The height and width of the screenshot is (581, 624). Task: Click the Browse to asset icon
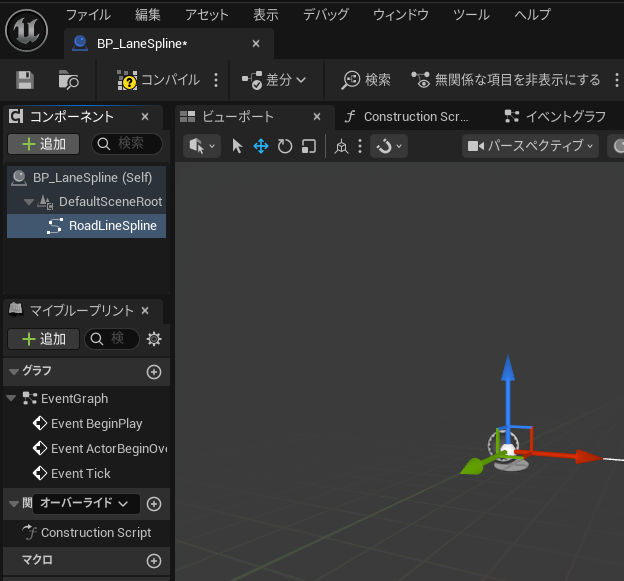coord(68,80)
